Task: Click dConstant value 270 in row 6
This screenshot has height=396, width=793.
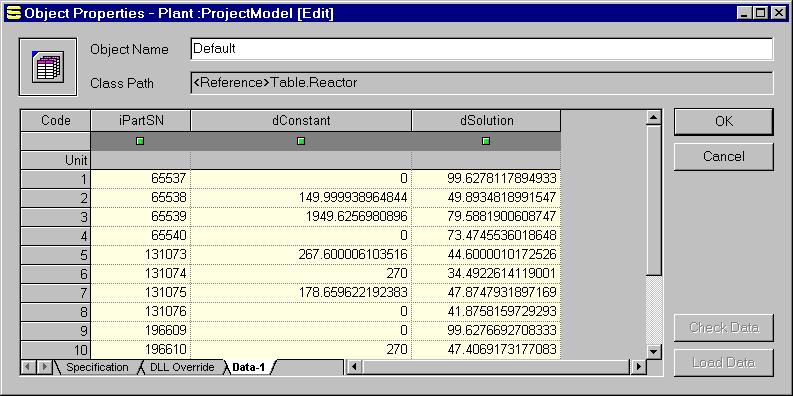Action: click(301, 274)
